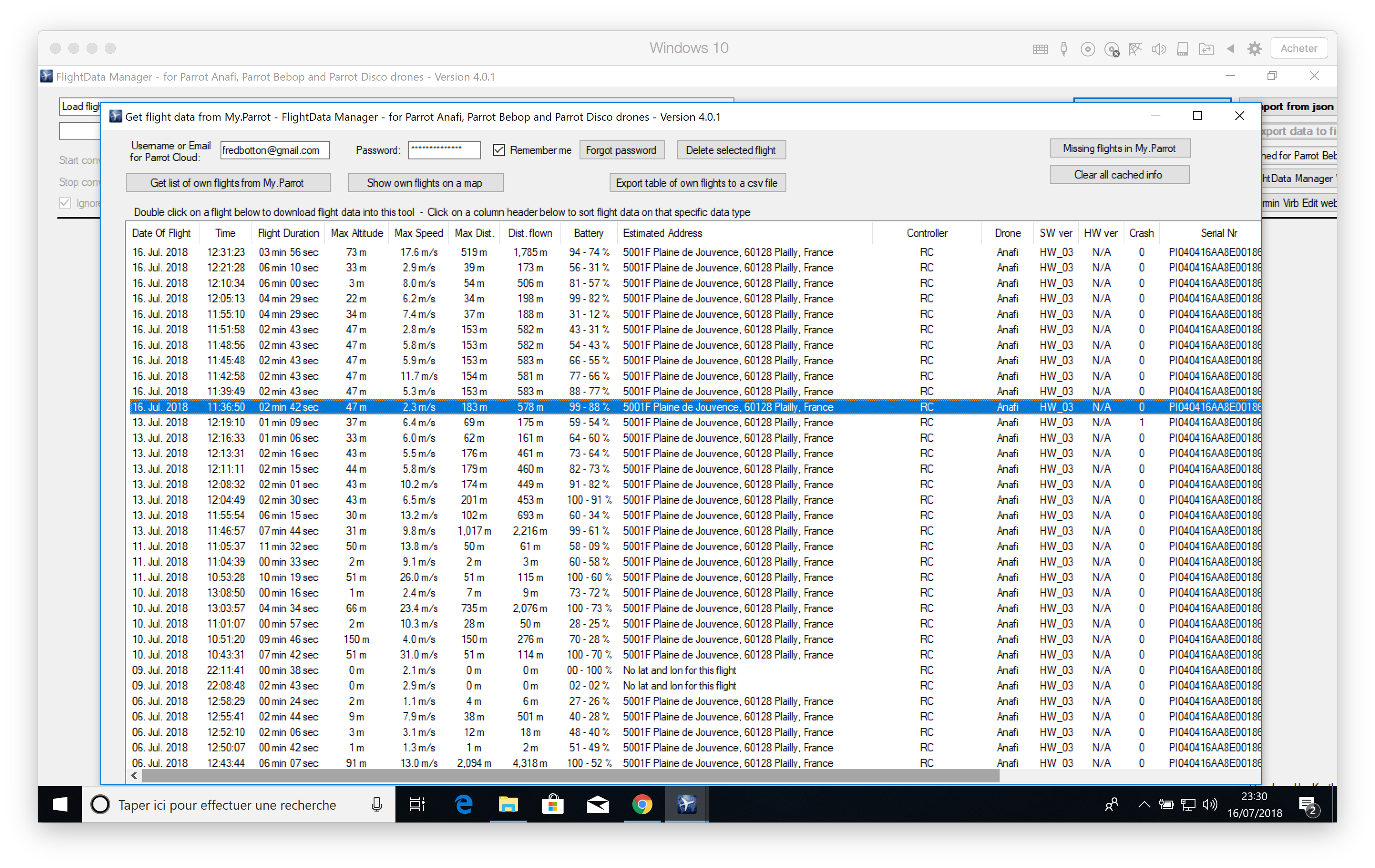Image resolution: width=1375 pixels, height=868 pixels.
Task: Sort by Battery column header
Action: pyautogui.click(x=589, y=233)
